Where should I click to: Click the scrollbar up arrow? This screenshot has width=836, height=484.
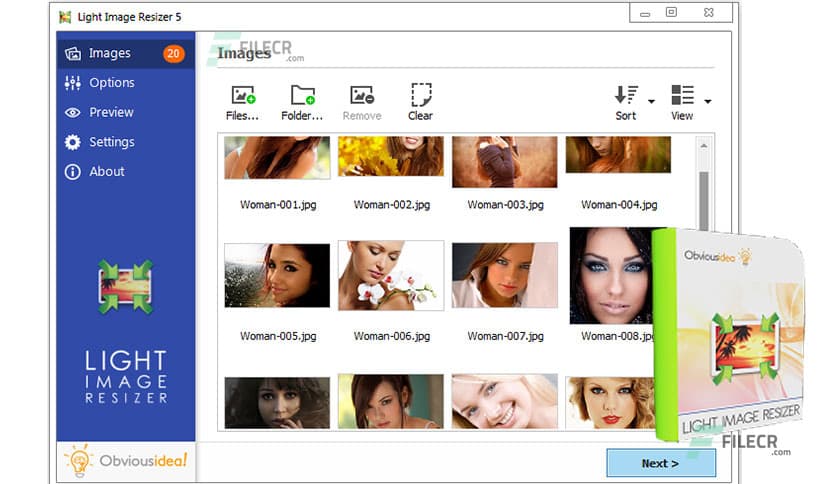704,146
